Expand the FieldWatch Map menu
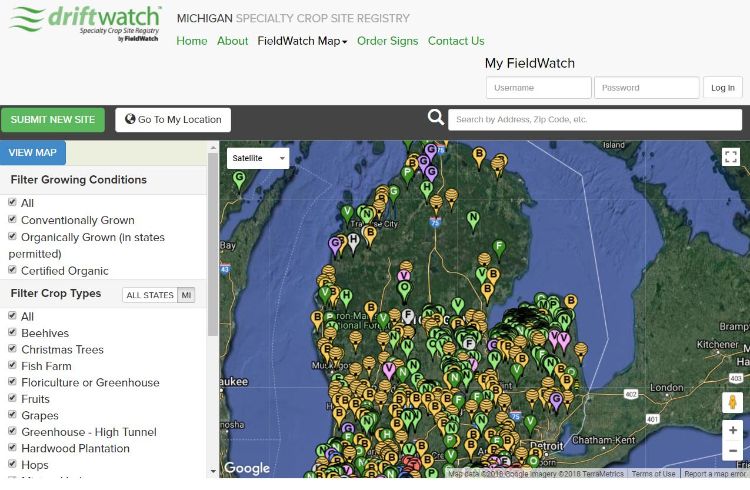This screenshot has height=490, width=750. tap(302, 41)
